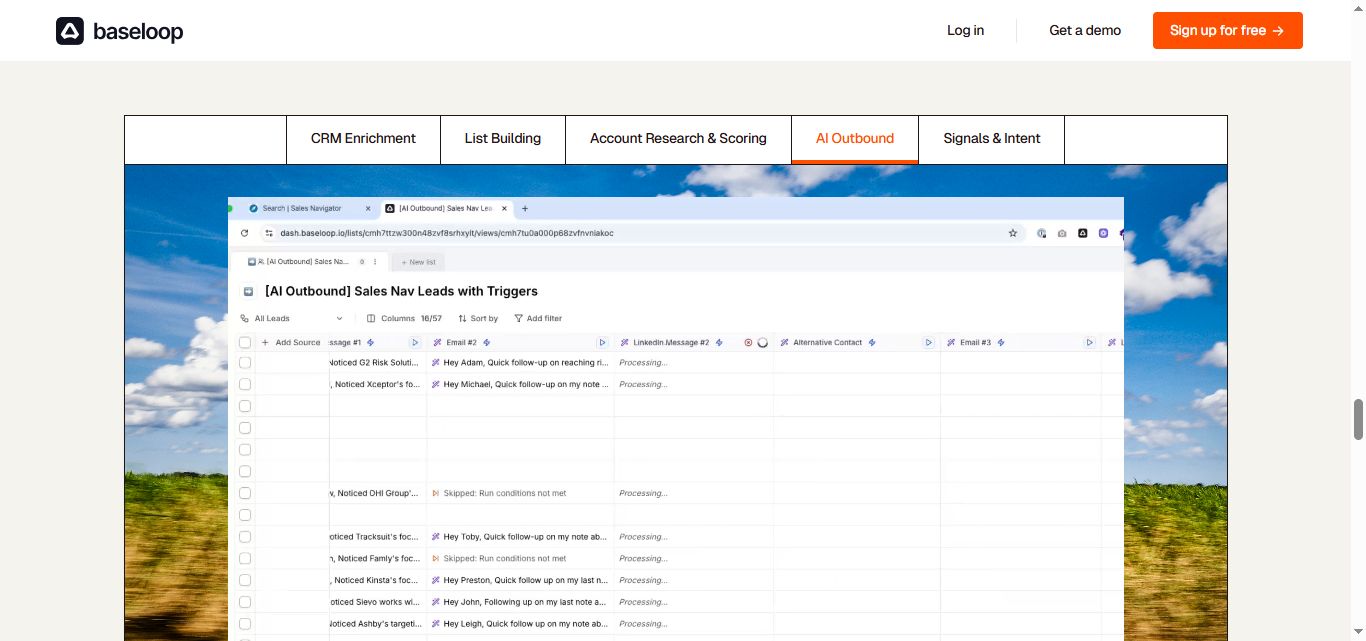
Task: Click the bookmark star in the address bar
Action: tap(1013, 232)
